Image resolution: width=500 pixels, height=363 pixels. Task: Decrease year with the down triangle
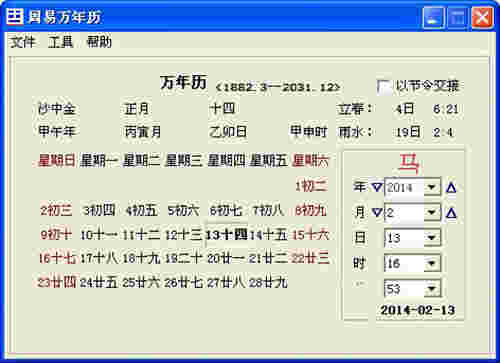click(377, 187)
